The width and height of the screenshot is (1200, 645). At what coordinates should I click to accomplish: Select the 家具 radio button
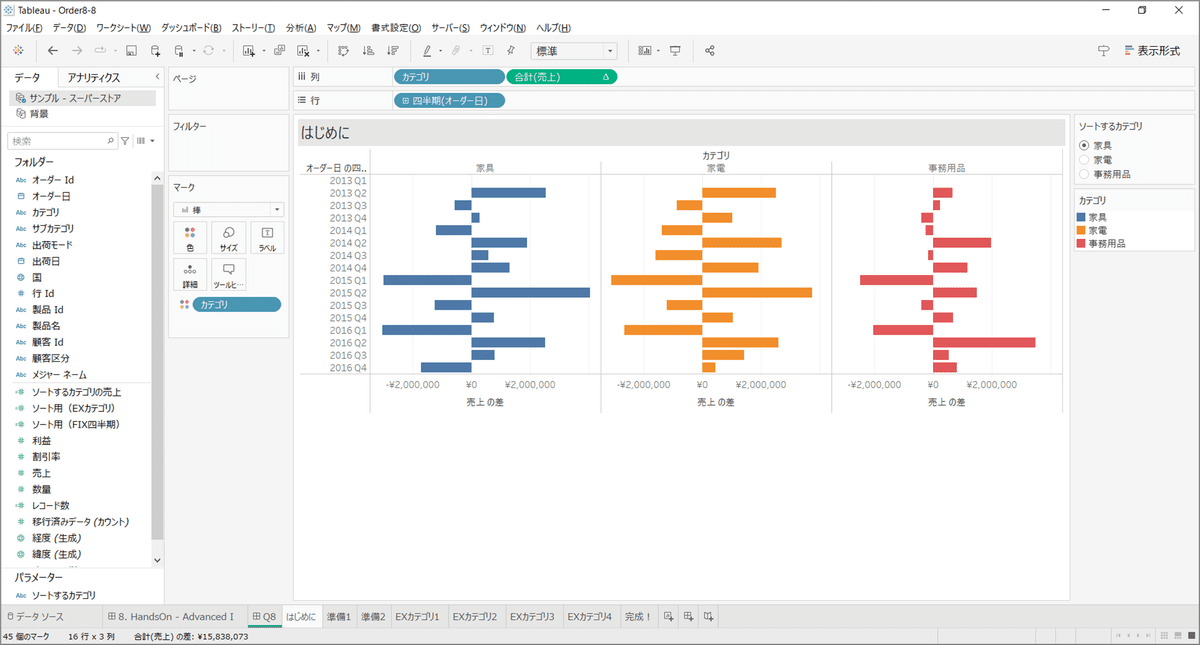point(1084,146)
